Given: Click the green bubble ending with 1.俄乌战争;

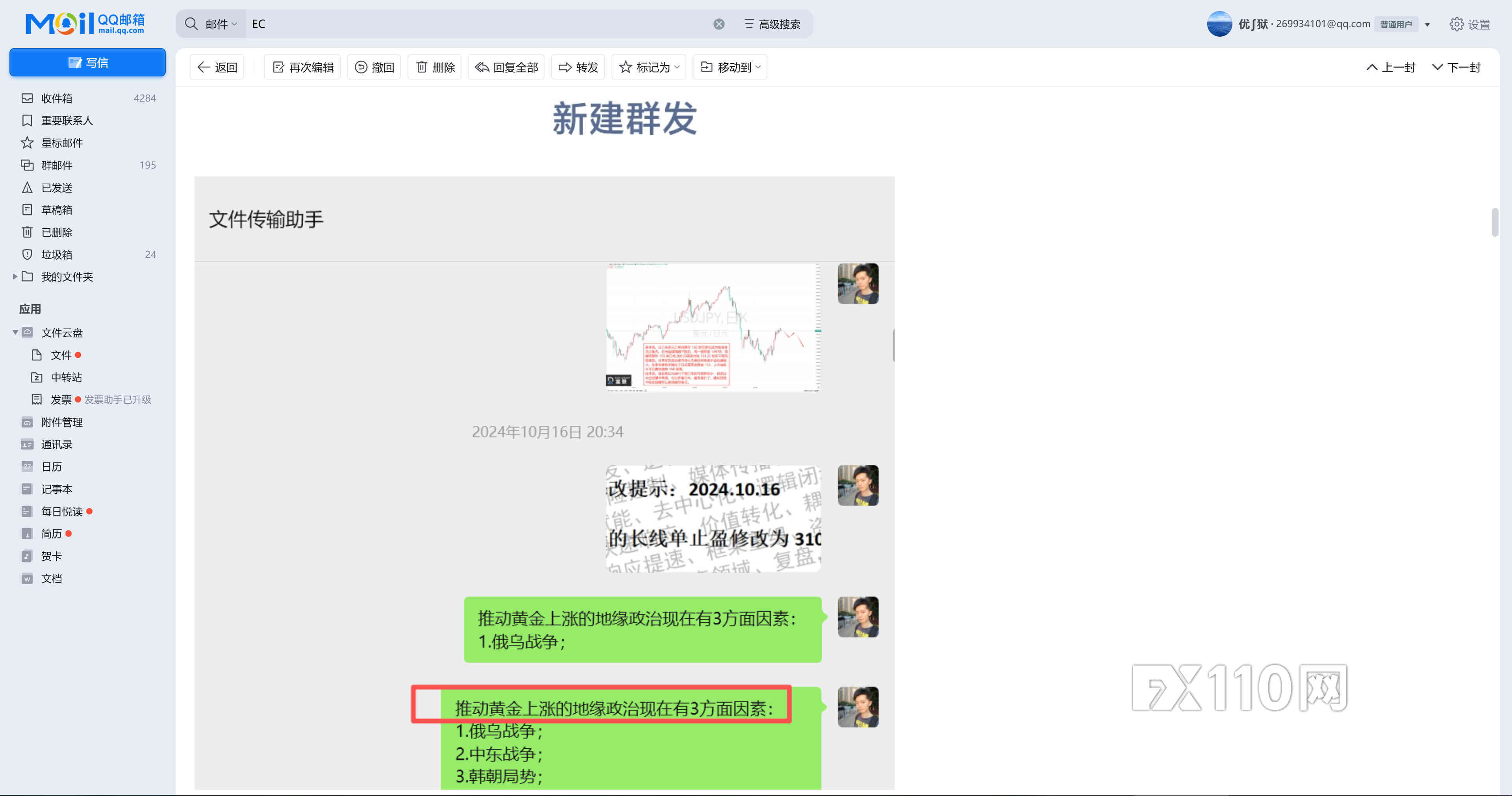Looking at the screenshot, I should (x=643, y=630).
